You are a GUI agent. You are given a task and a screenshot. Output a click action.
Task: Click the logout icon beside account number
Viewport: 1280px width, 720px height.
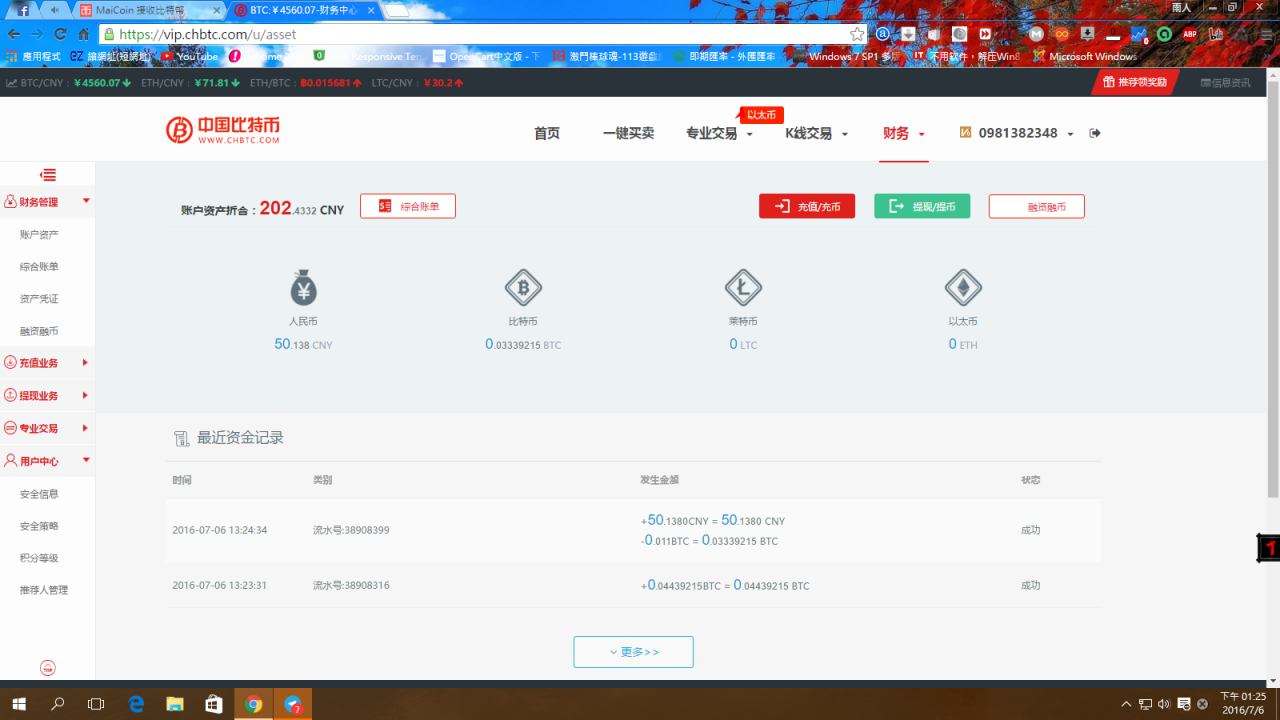pos(1095,133)
